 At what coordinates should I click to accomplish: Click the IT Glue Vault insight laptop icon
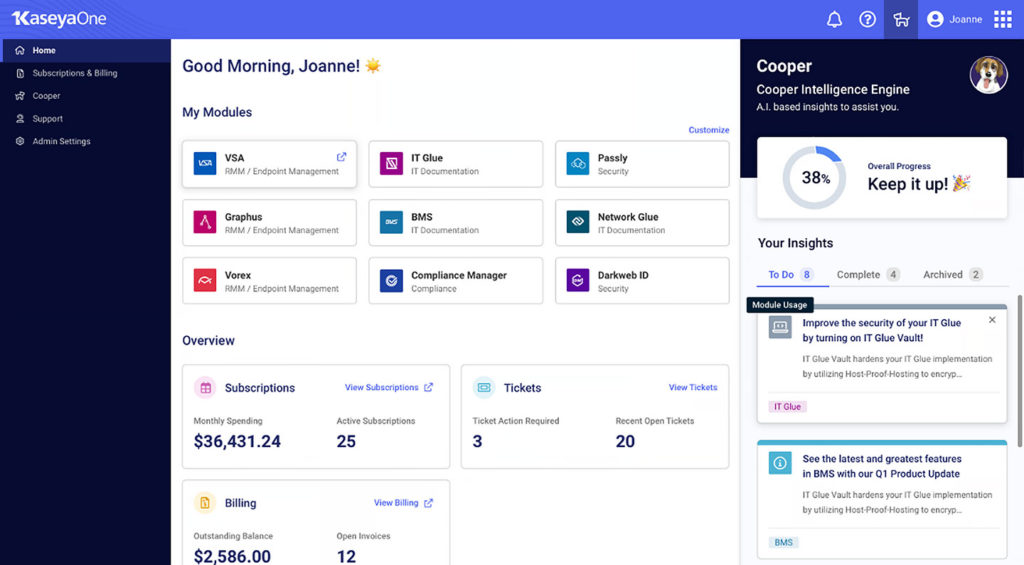tap(780, 327)
